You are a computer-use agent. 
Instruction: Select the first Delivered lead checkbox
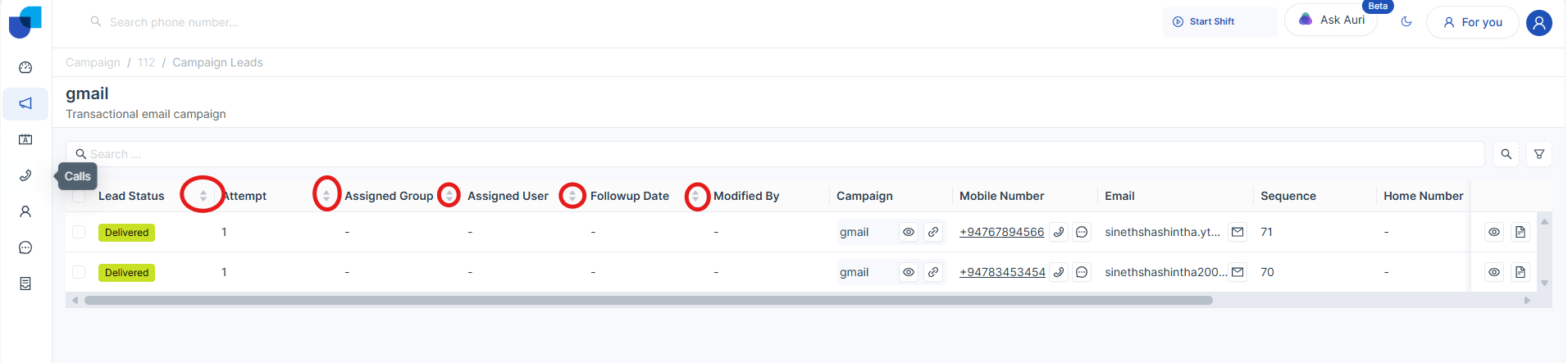point(79,233)
